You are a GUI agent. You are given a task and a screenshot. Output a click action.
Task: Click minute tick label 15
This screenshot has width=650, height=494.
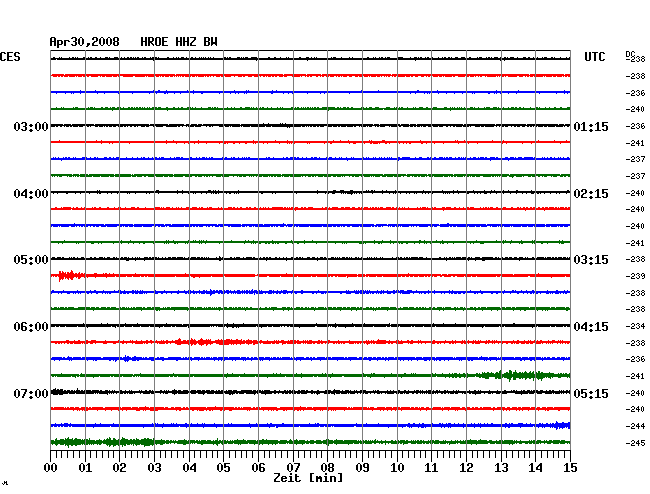pyautogui.click(x=570, y=468)
